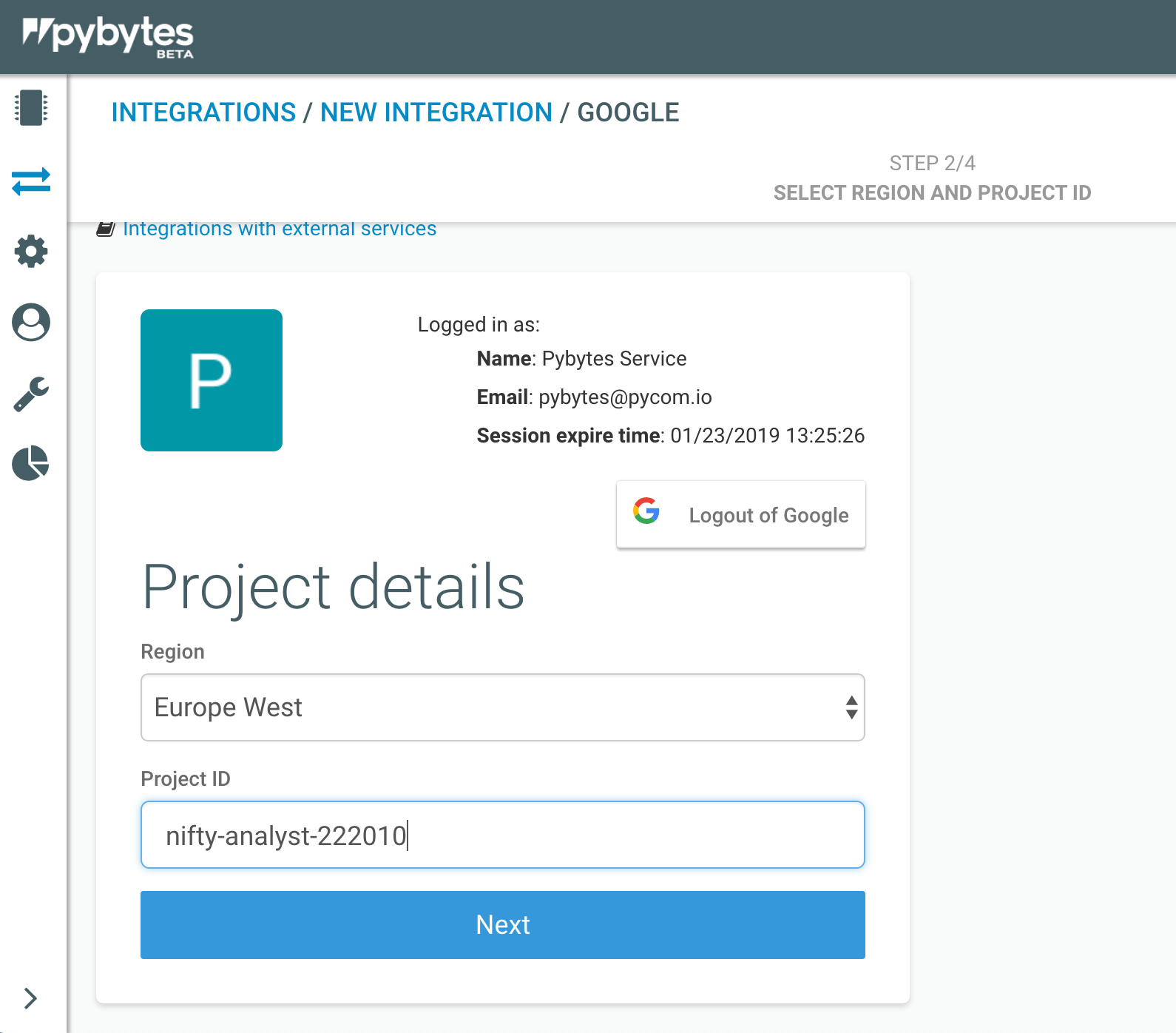Open the devices chip icon in sidebar

point(31,108)
